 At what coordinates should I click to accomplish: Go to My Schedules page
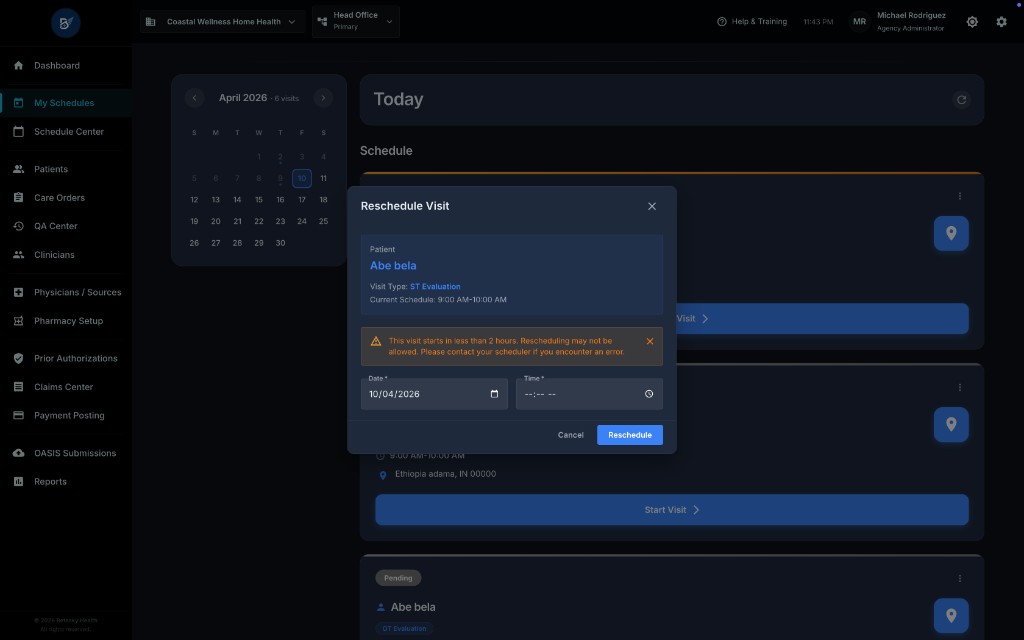point(65,103)
